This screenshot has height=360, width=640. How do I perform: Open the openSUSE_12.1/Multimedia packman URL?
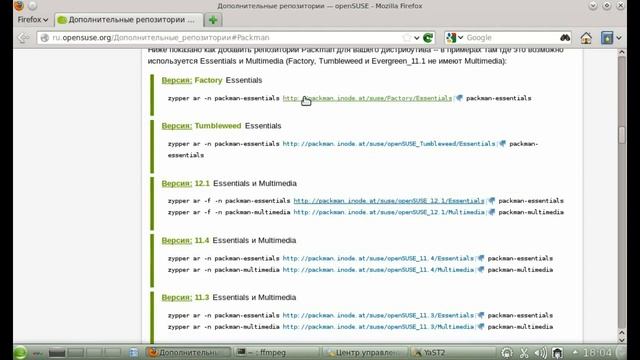click(389, 212)
